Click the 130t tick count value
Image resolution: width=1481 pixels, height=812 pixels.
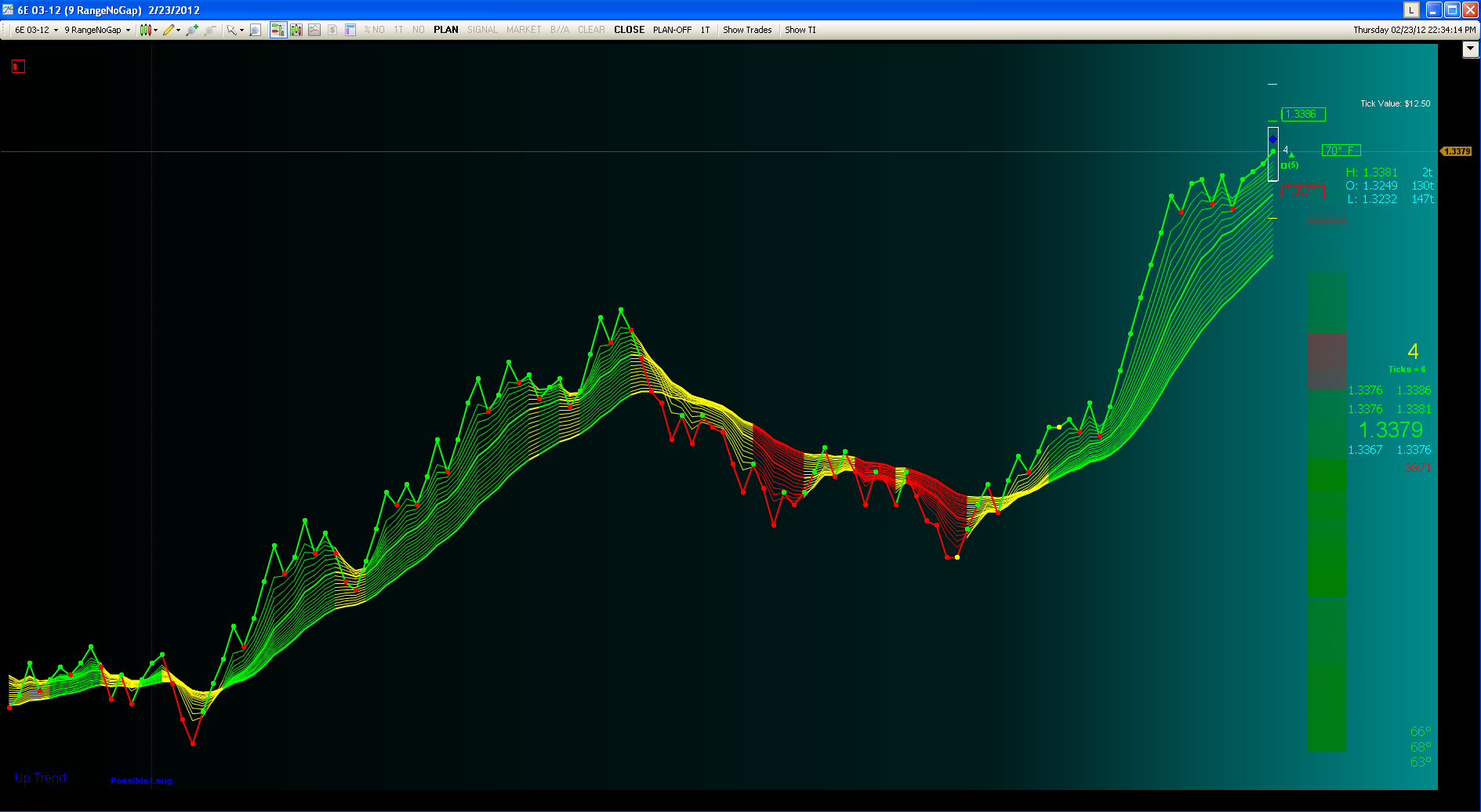(1422, 186)
